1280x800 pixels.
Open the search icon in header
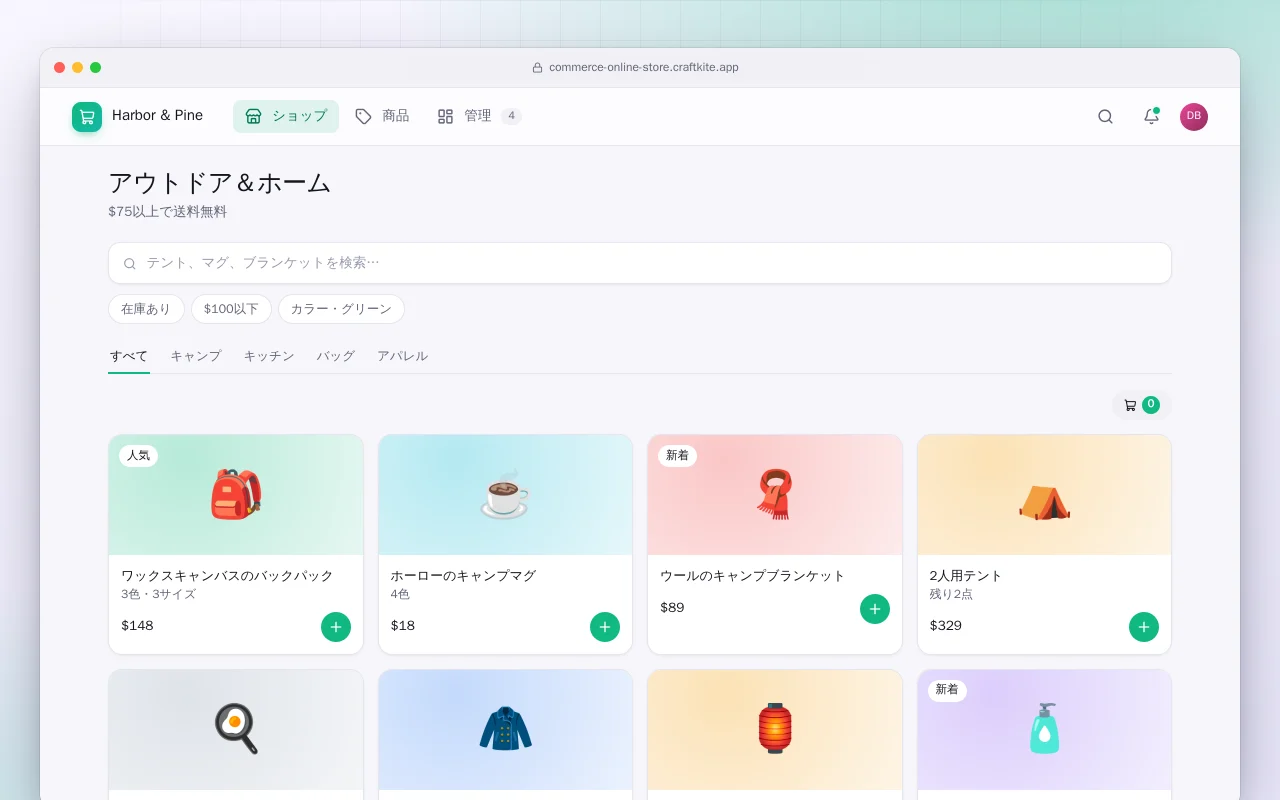coord(1105,116)
